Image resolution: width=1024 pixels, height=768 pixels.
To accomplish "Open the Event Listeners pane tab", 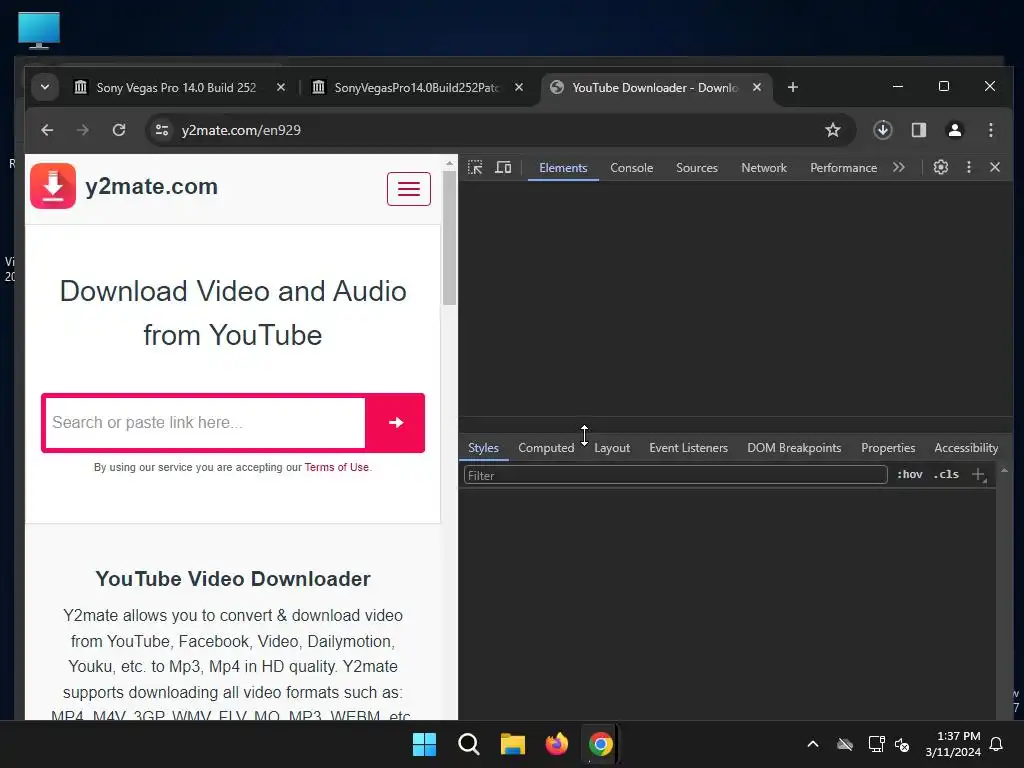I will point(688,448).
